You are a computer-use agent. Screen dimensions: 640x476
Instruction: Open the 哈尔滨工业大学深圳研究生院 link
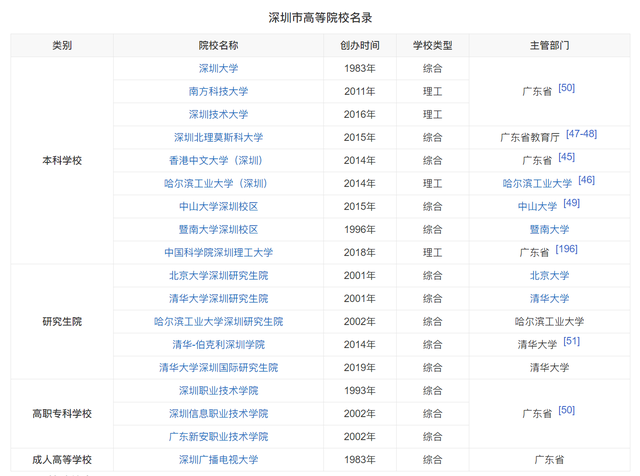click(x=218, y=322)
